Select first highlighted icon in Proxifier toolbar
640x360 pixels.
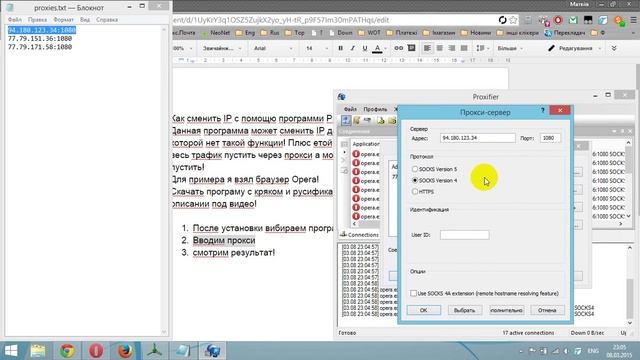click(x=346, y=120)
